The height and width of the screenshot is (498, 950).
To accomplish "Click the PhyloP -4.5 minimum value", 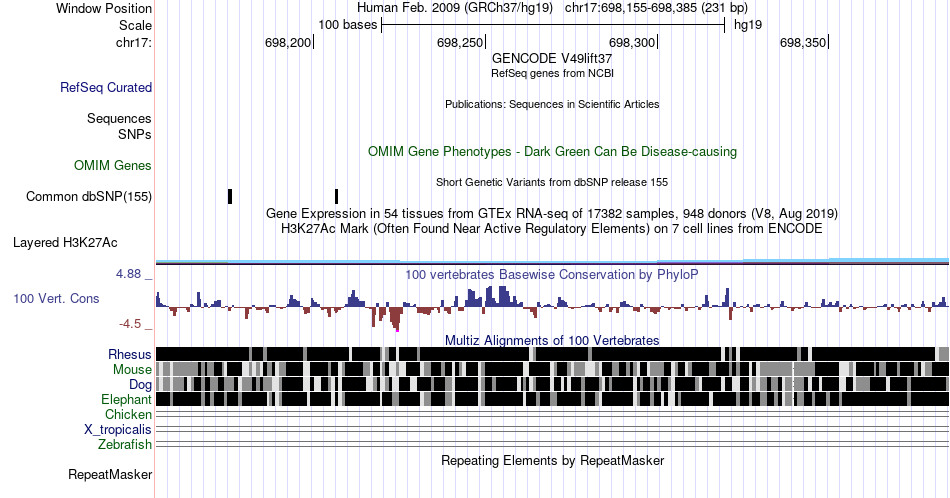I will pyautogui.click(x=130, y=324).
